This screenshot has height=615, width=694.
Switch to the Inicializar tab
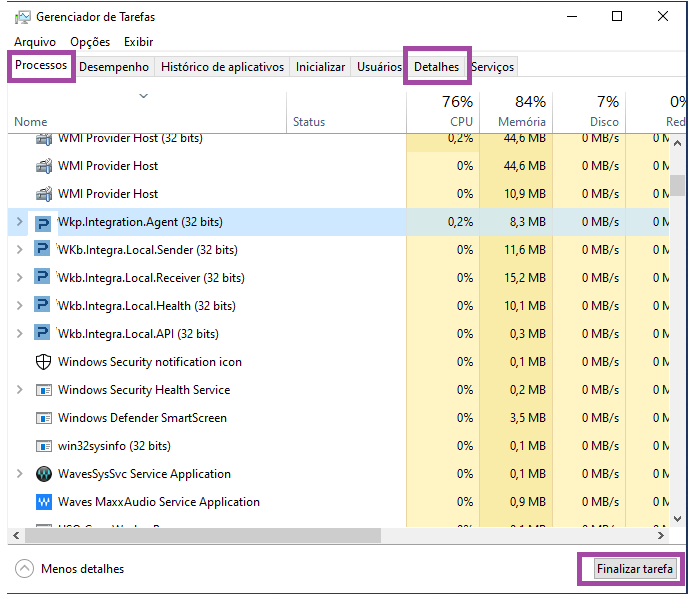click(x=320, y=67)
